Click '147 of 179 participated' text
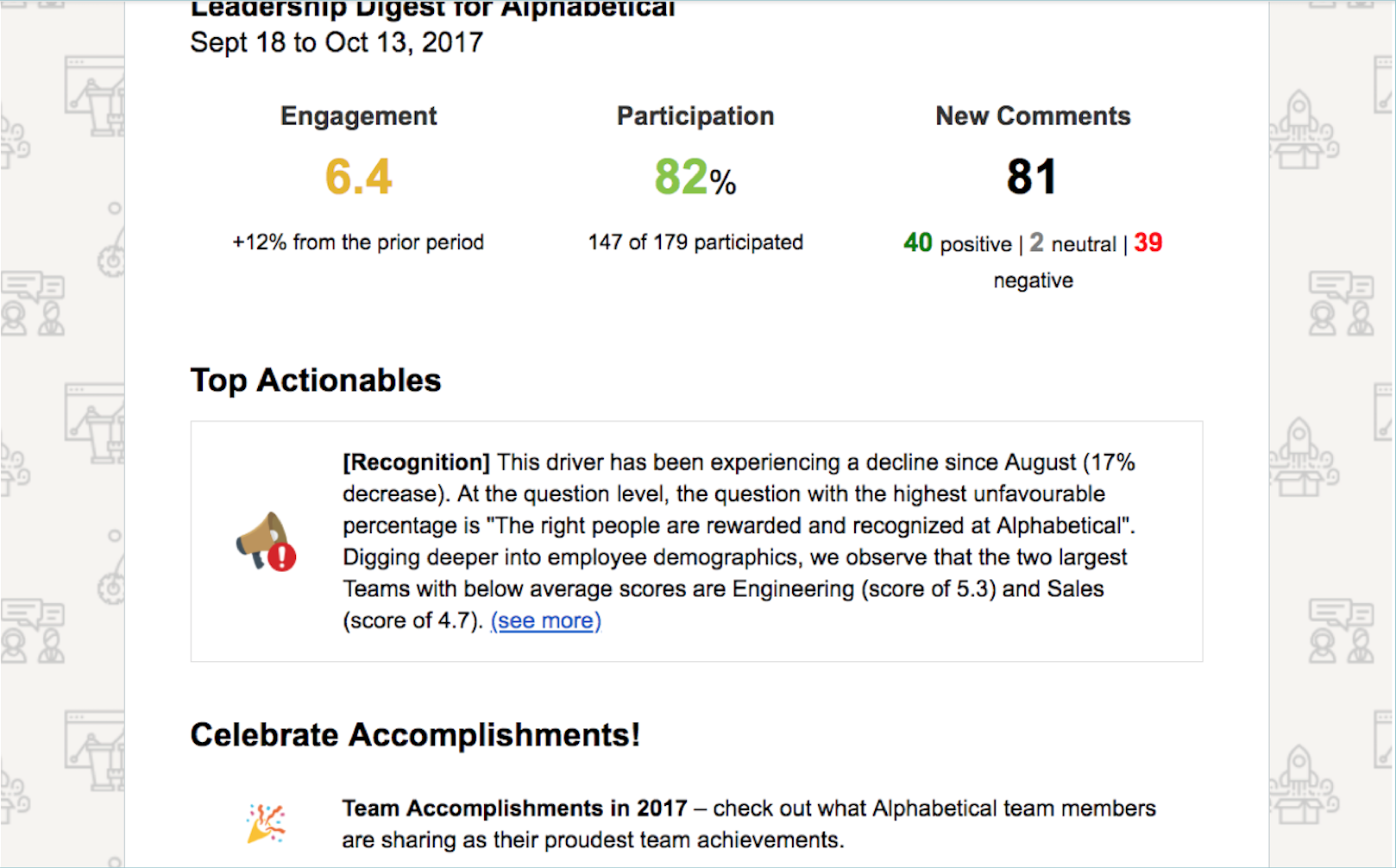The width and height of the screenshot is (1396, 868). click(695, 242)
